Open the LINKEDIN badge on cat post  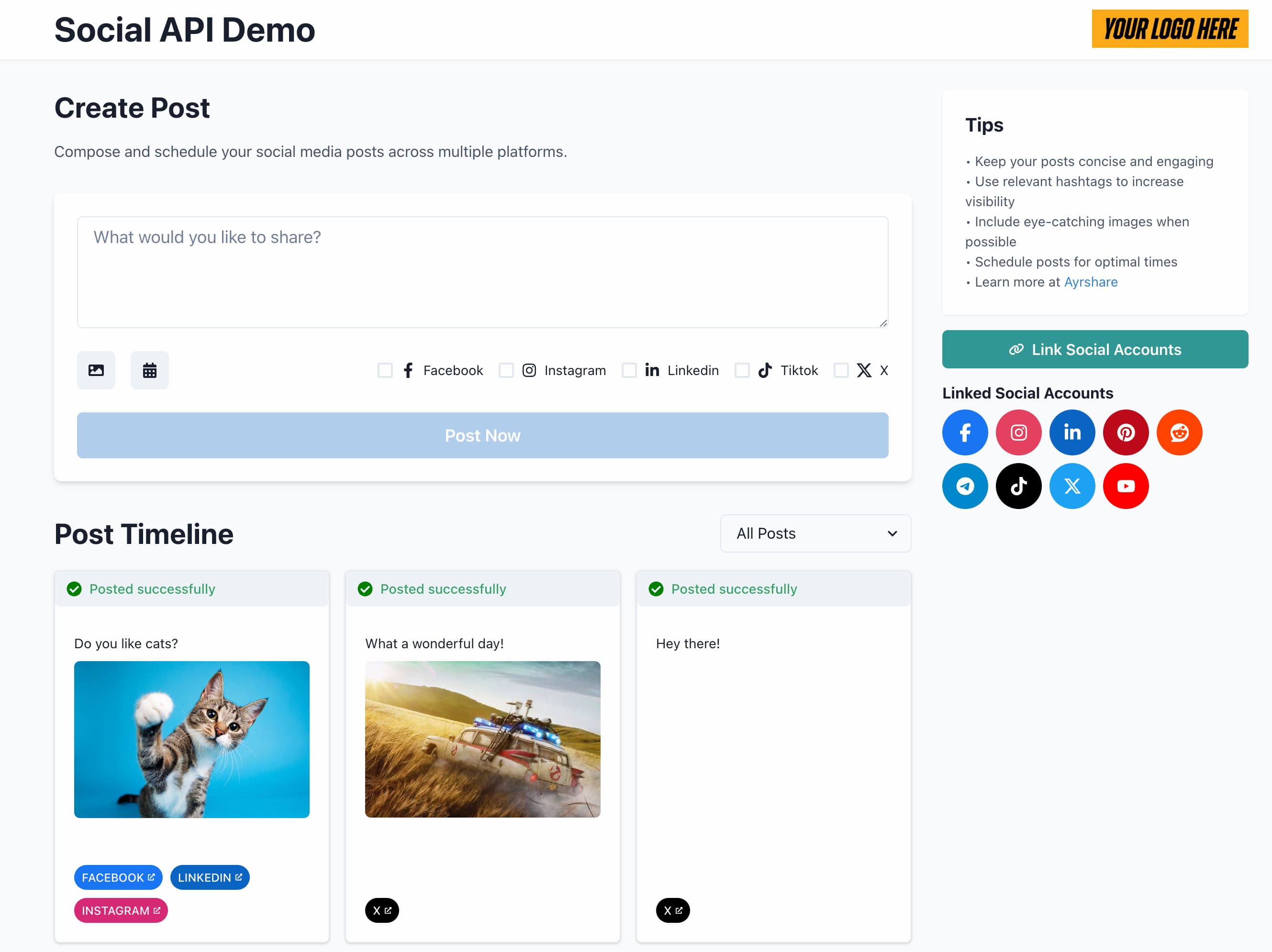pyautogui.click(x=209, y=877)
